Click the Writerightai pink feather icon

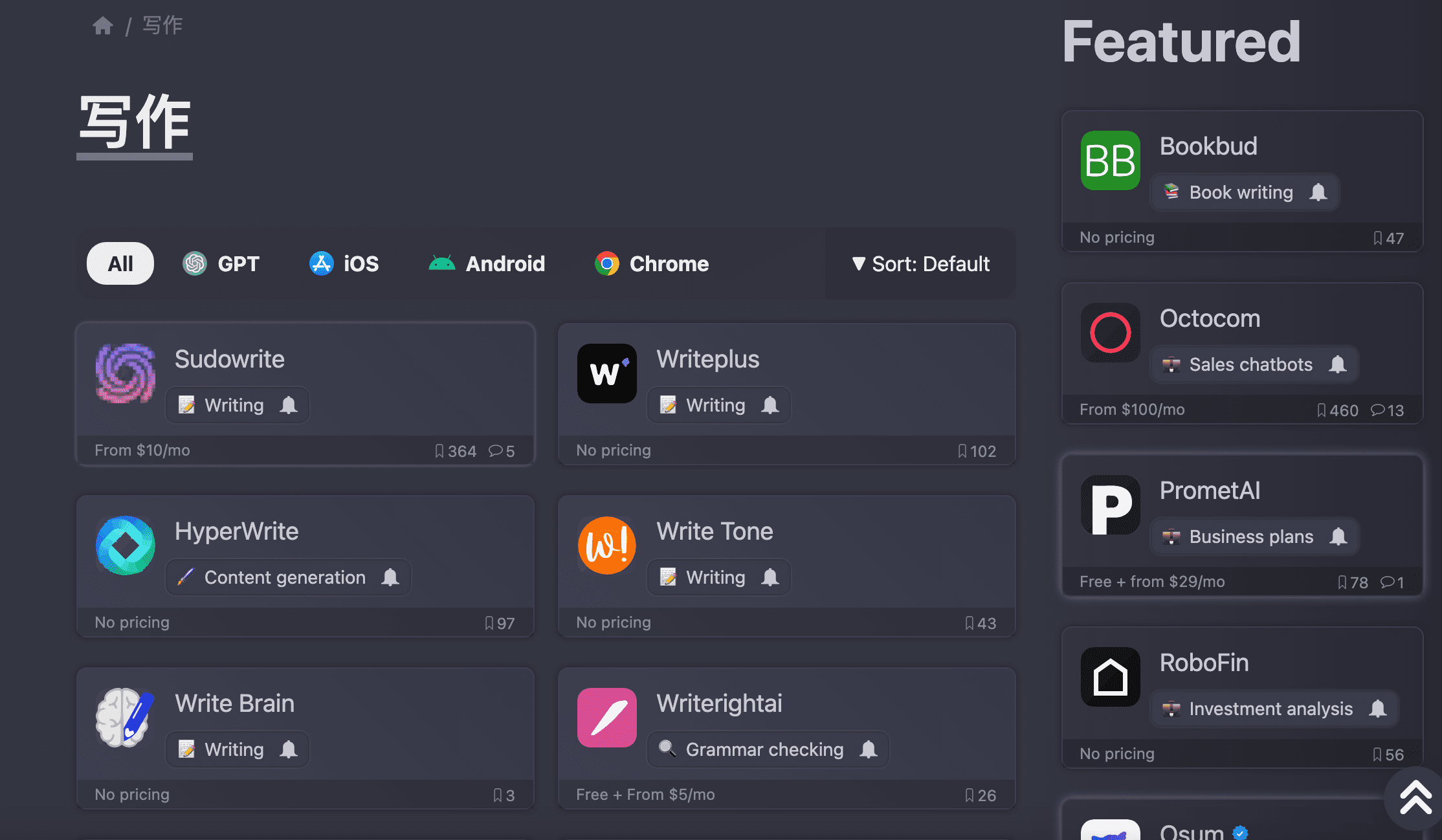[x=606, y=718]
